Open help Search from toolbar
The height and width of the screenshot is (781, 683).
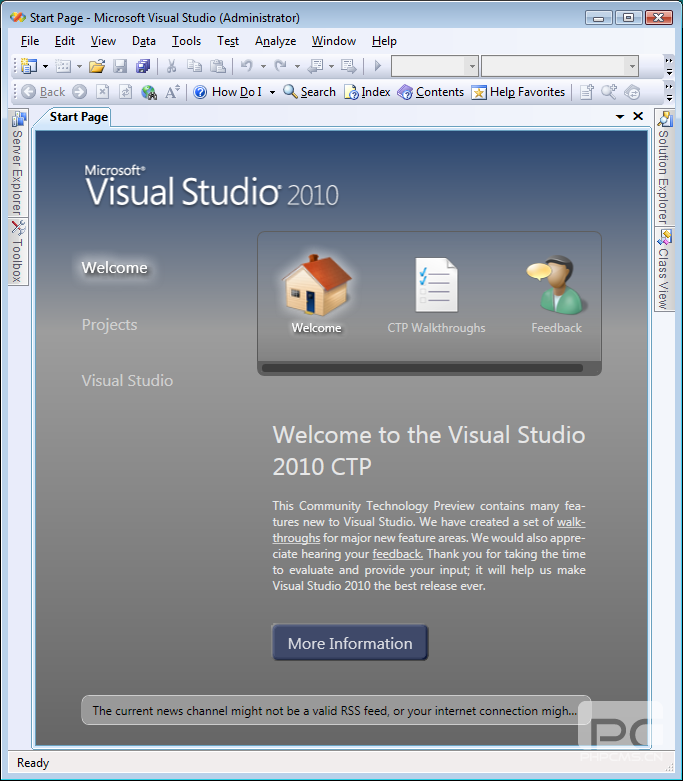[309, 92]
